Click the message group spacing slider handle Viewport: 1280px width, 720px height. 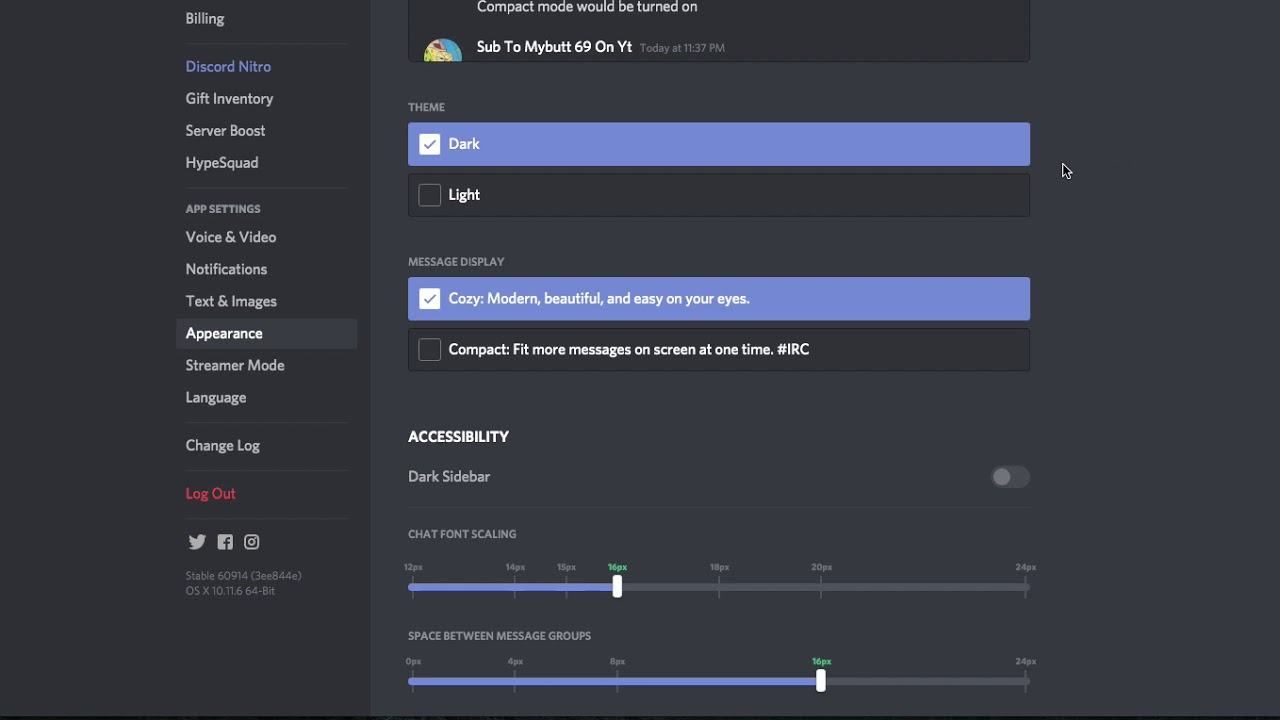point(821,681)
